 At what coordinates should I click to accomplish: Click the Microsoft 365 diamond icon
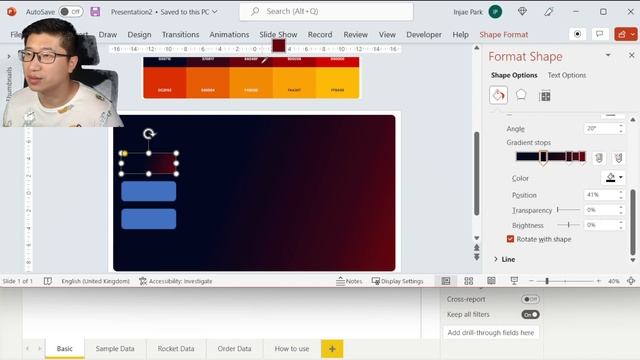click(522, 12)
